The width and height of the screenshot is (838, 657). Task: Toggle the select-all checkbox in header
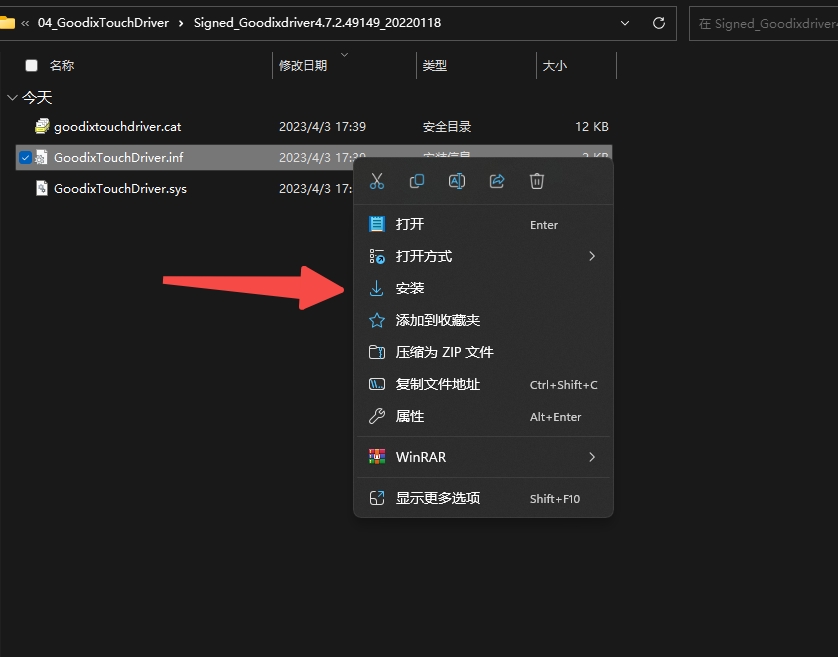(31, 66)
